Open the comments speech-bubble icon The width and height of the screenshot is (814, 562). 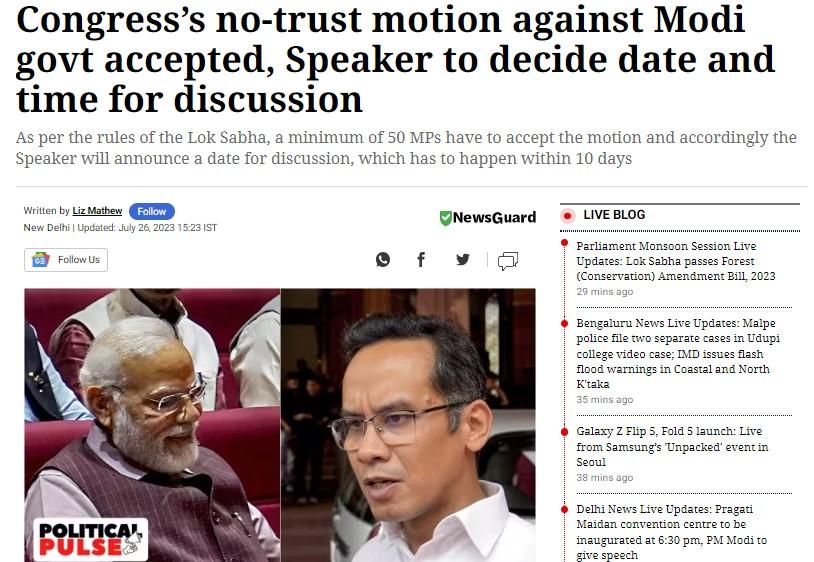click(508, 261)
